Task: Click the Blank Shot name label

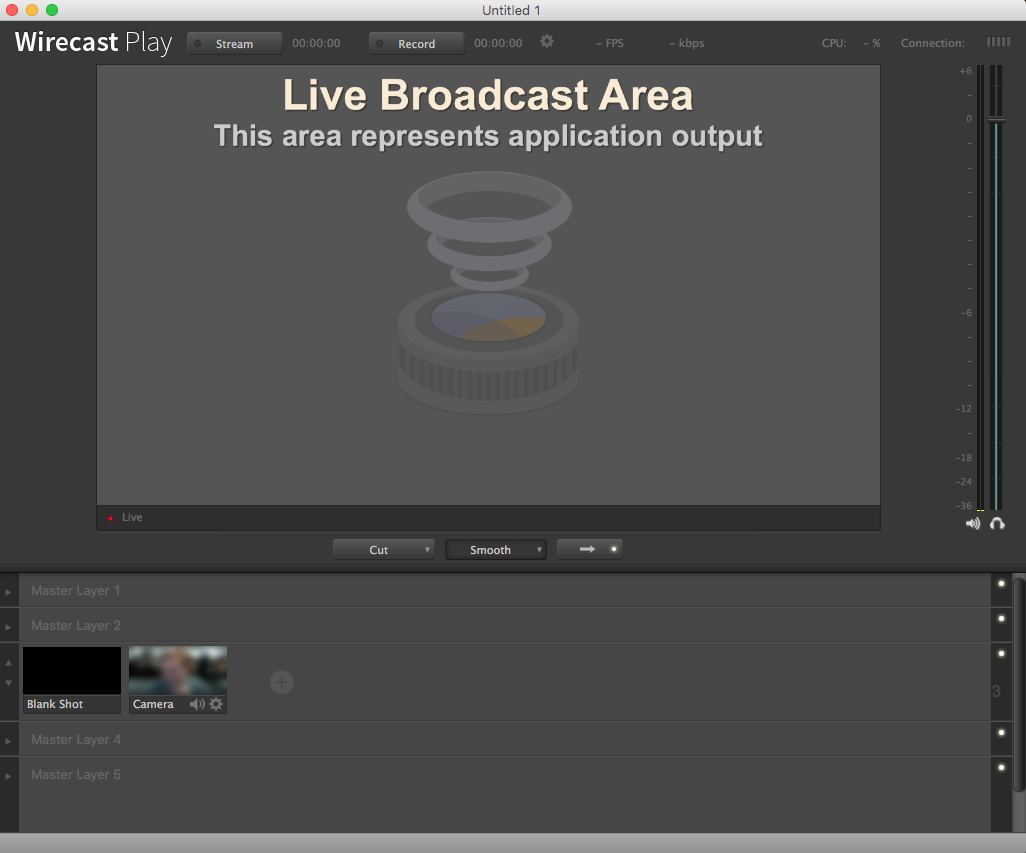Action: tap(55, 704)
